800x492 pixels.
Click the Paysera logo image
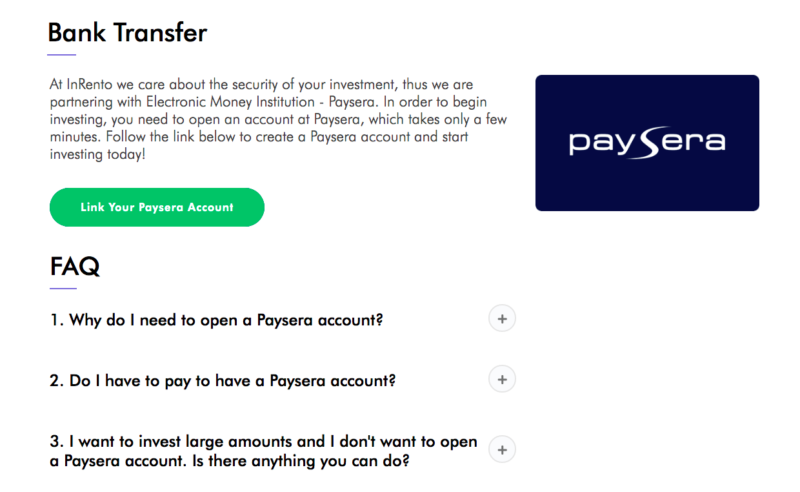coord(647,143)
